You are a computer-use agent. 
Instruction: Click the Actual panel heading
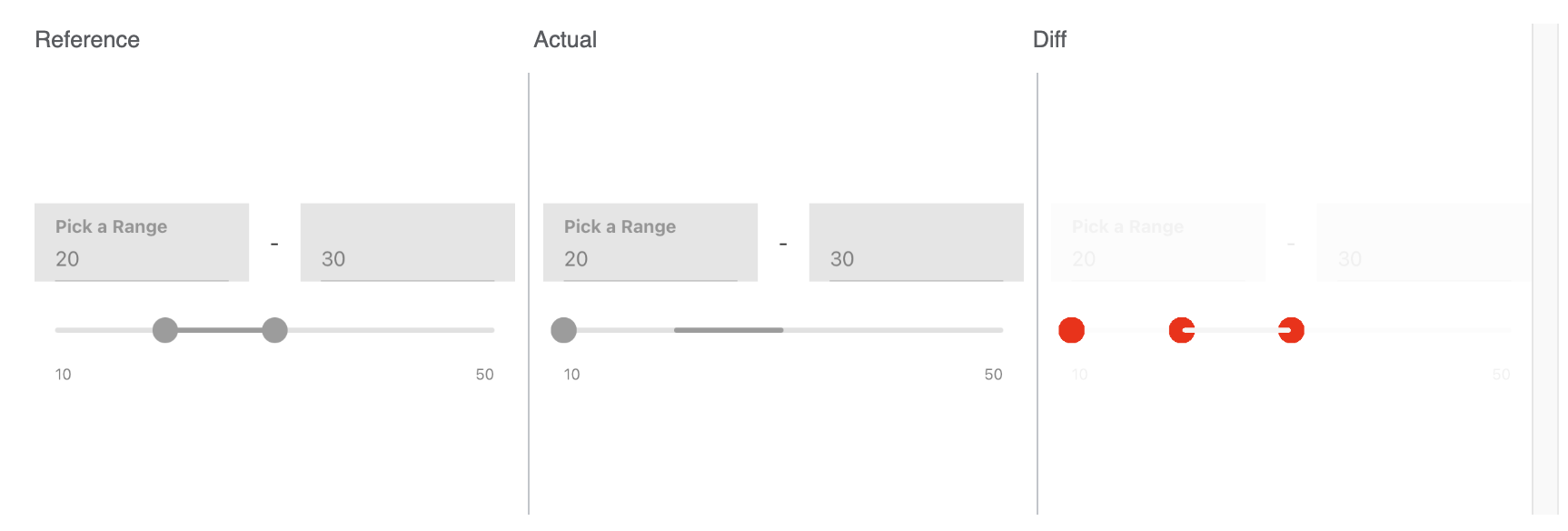(x=565, y=40)
